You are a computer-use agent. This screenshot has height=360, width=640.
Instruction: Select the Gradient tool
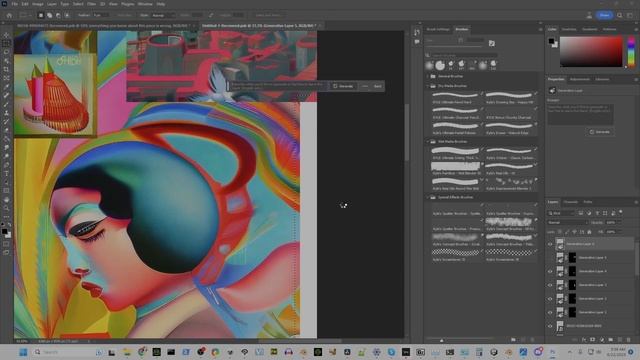click(x=6, y=139)
